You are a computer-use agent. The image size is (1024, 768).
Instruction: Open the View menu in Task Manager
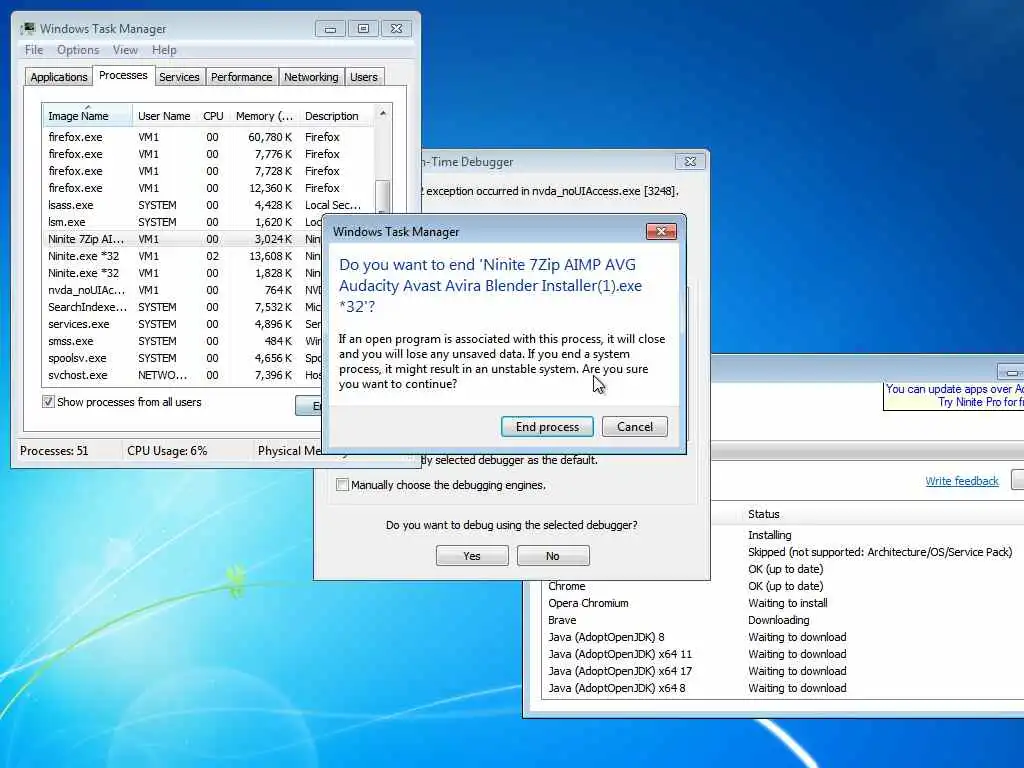point(125,50)
